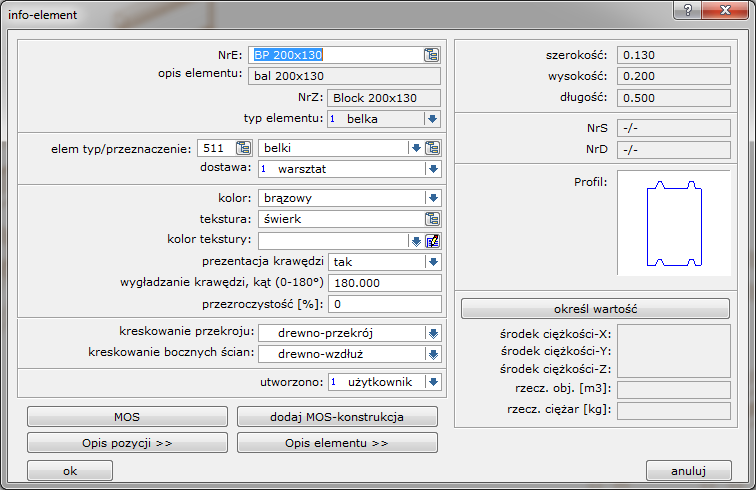
Task: Expand the kolor brązowy dropdown
Action: [432, 198]
